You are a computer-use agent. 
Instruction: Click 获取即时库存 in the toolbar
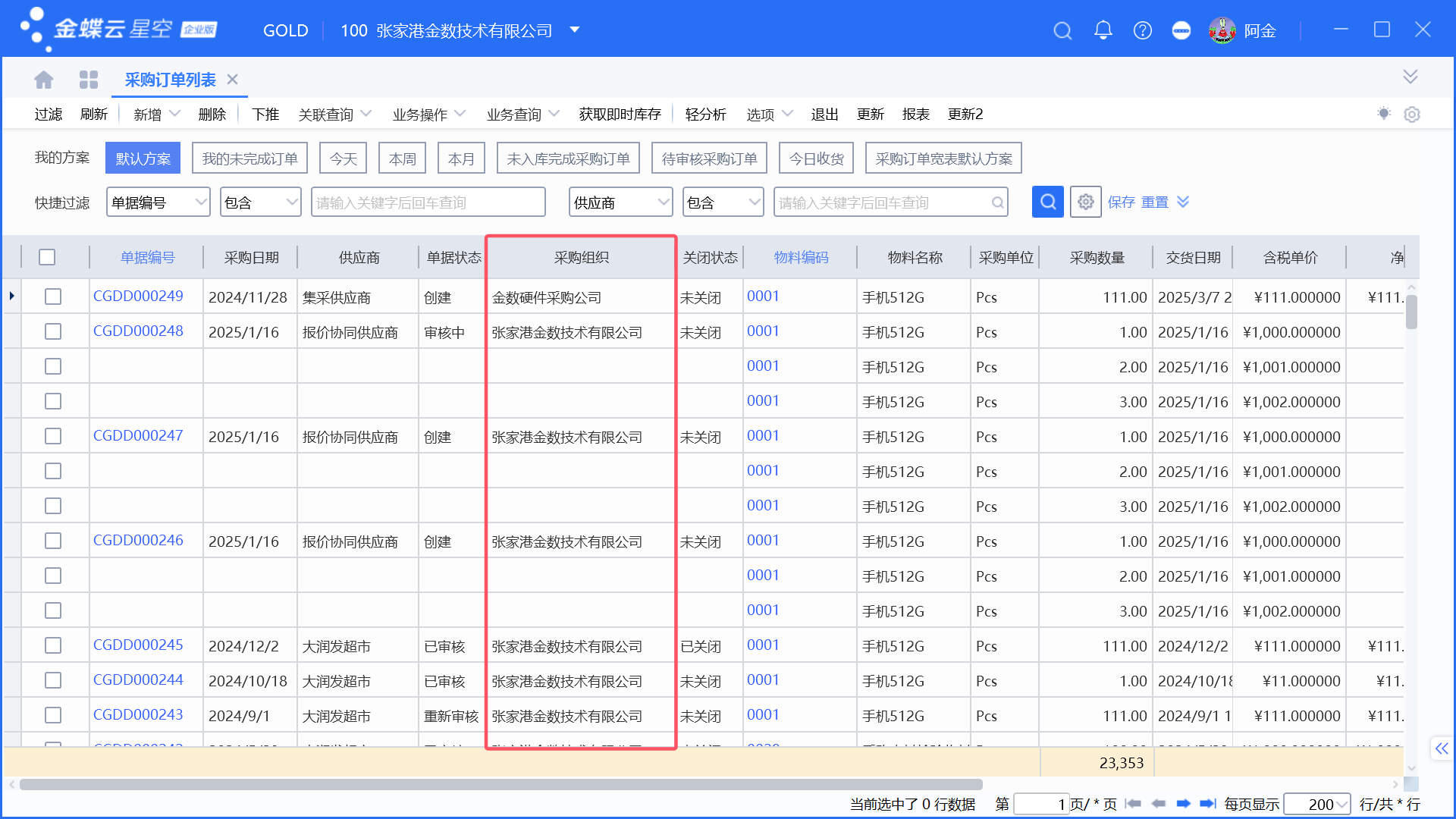[620, 114]
